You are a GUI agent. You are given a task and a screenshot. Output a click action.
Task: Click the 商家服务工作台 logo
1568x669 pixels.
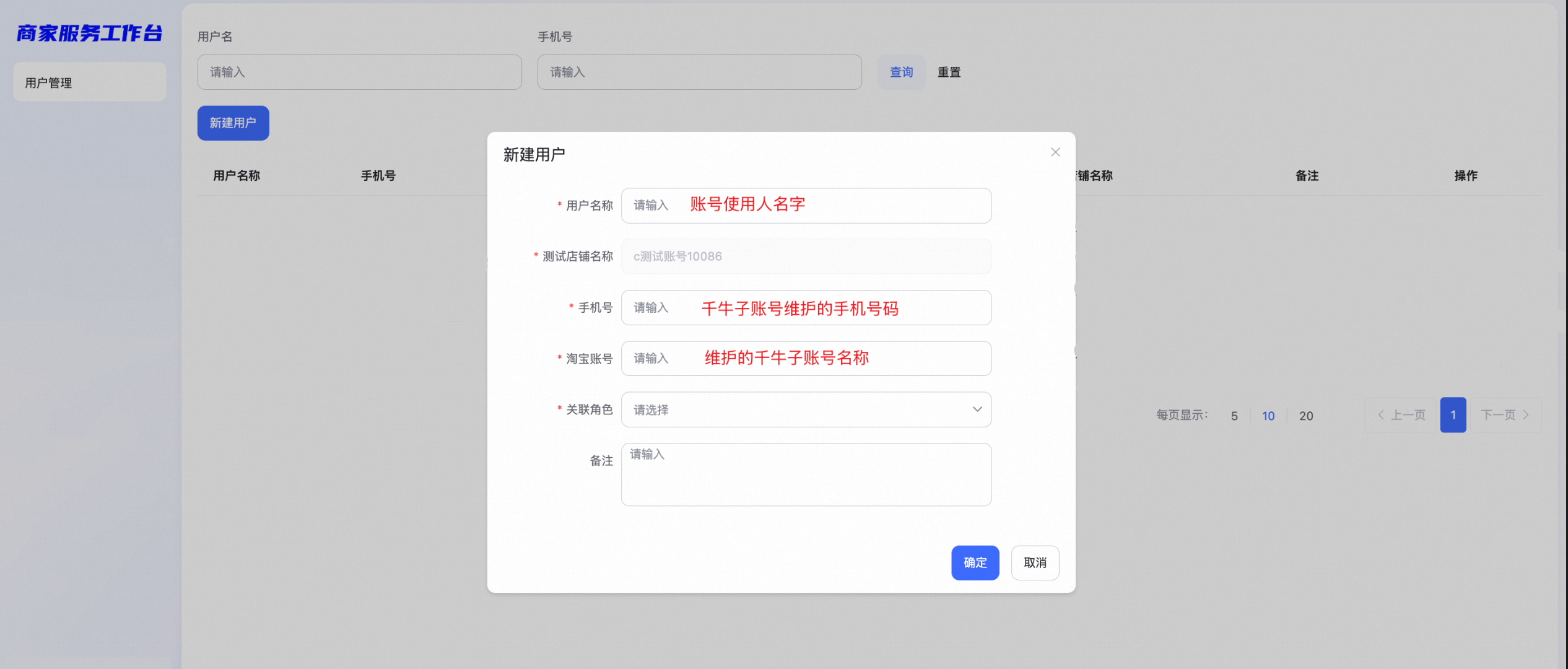coord(89,33)
